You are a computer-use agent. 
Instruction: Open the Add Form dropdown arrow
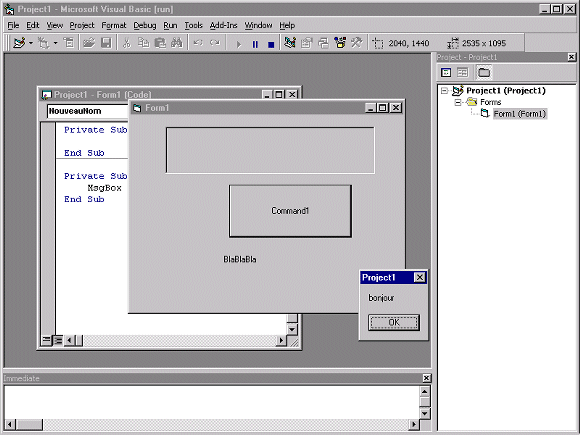pos(55,43)
